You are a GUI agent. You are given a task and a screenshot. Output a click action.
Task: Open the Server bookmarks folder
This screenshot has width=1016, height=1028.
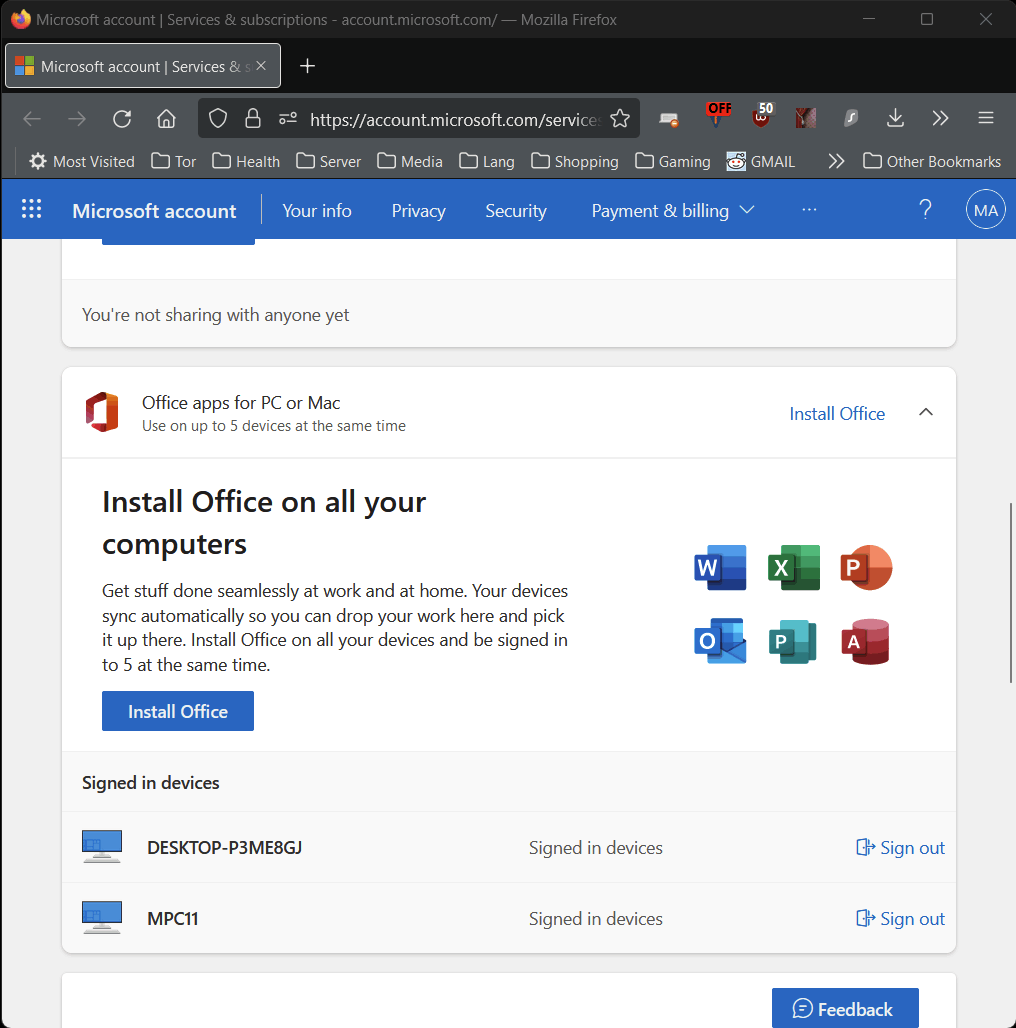coord(328,161)
